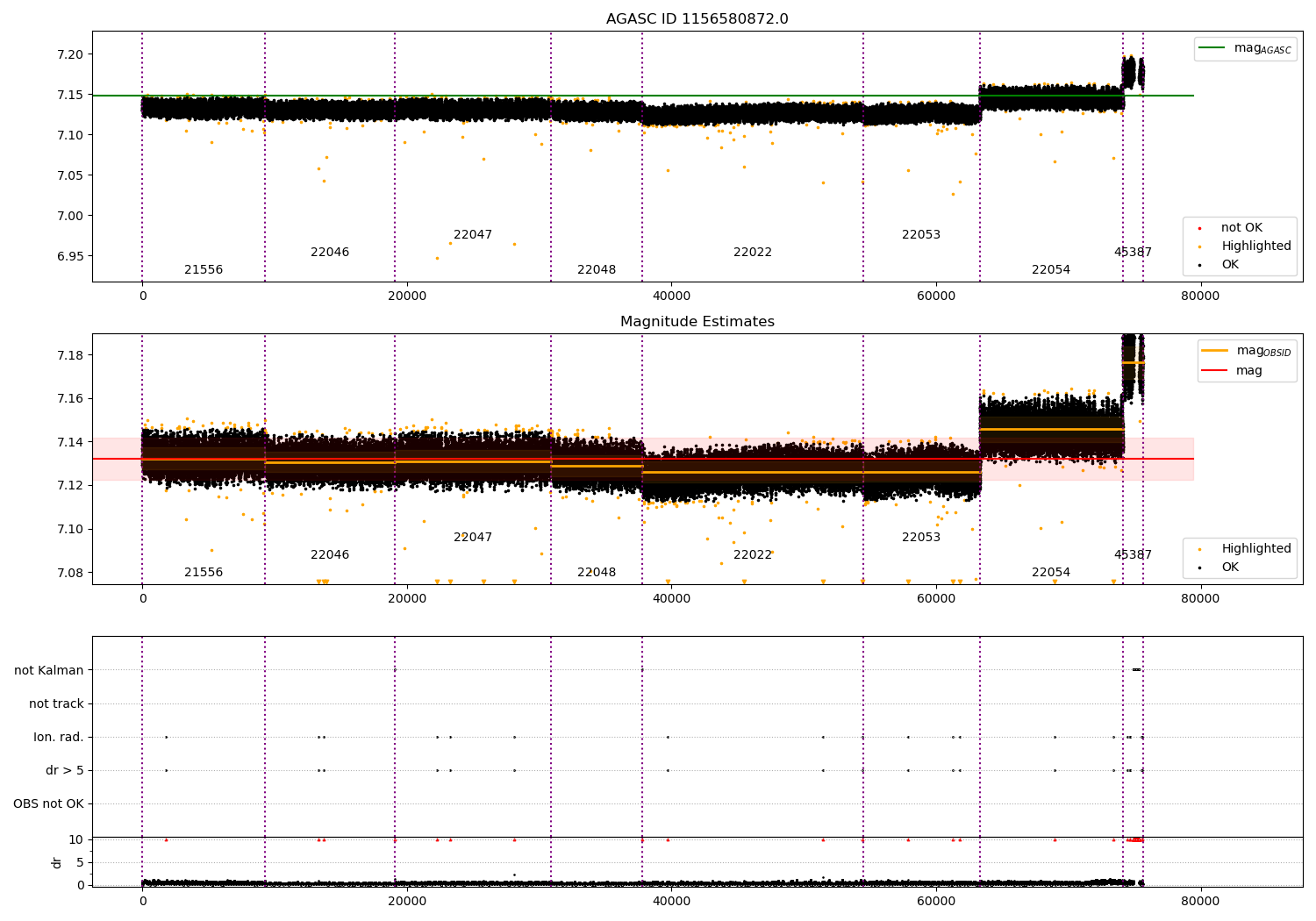The image size is (1316, 921).
Task: Click OBSID label 22053 in the top plot
Action: click(x=921, y=235)
